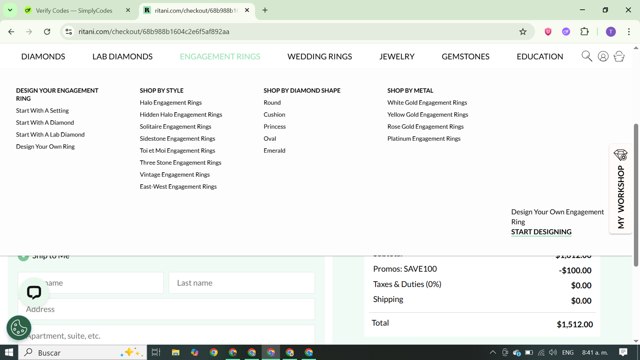Go back to the previous page
640x360 pixels.
(11, 31)
